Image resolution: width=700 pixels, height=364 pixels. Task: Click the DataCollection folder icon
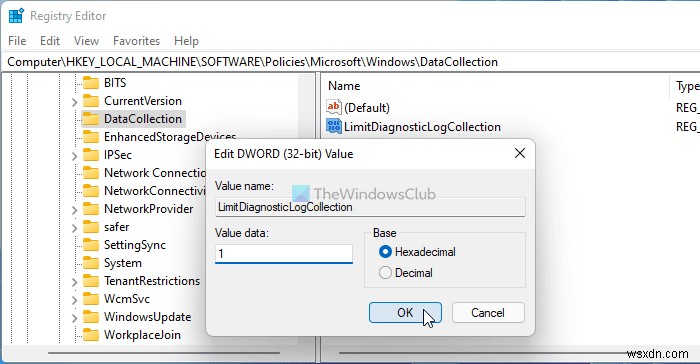[91, 119]
